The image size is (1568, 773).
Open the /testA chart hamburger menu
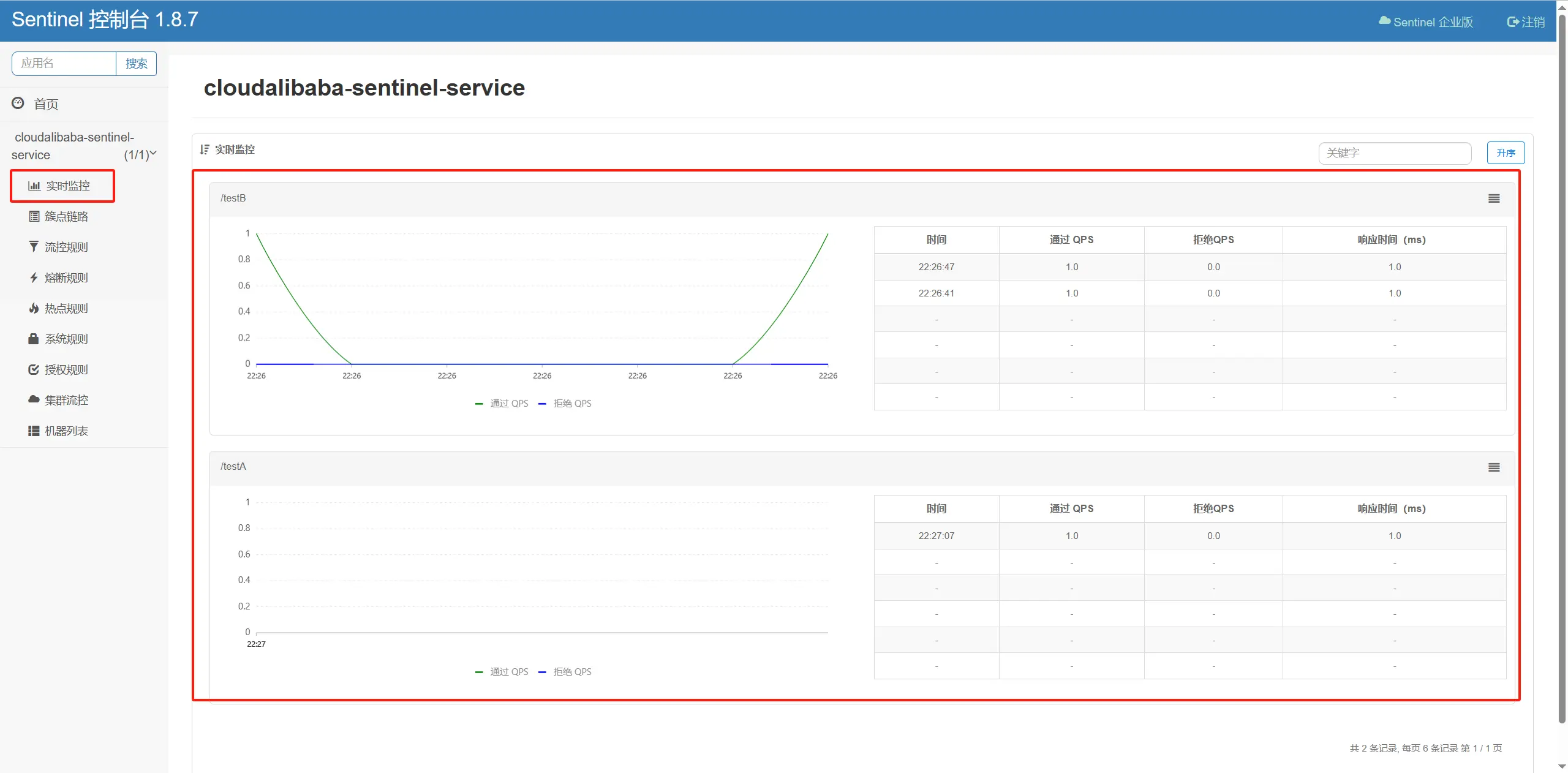1494,467
